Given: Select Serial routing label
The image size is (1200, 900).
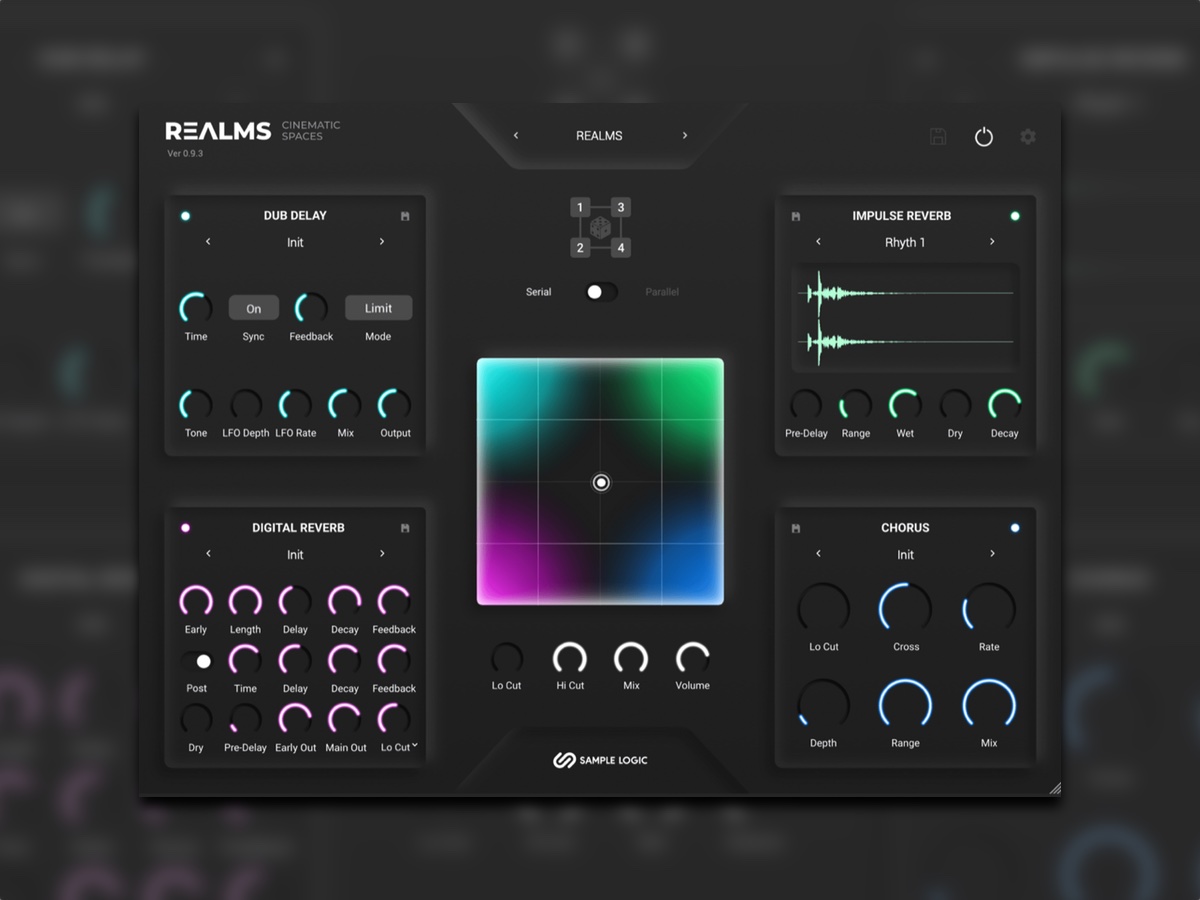Looking at the screenshot, I should 538,292.
